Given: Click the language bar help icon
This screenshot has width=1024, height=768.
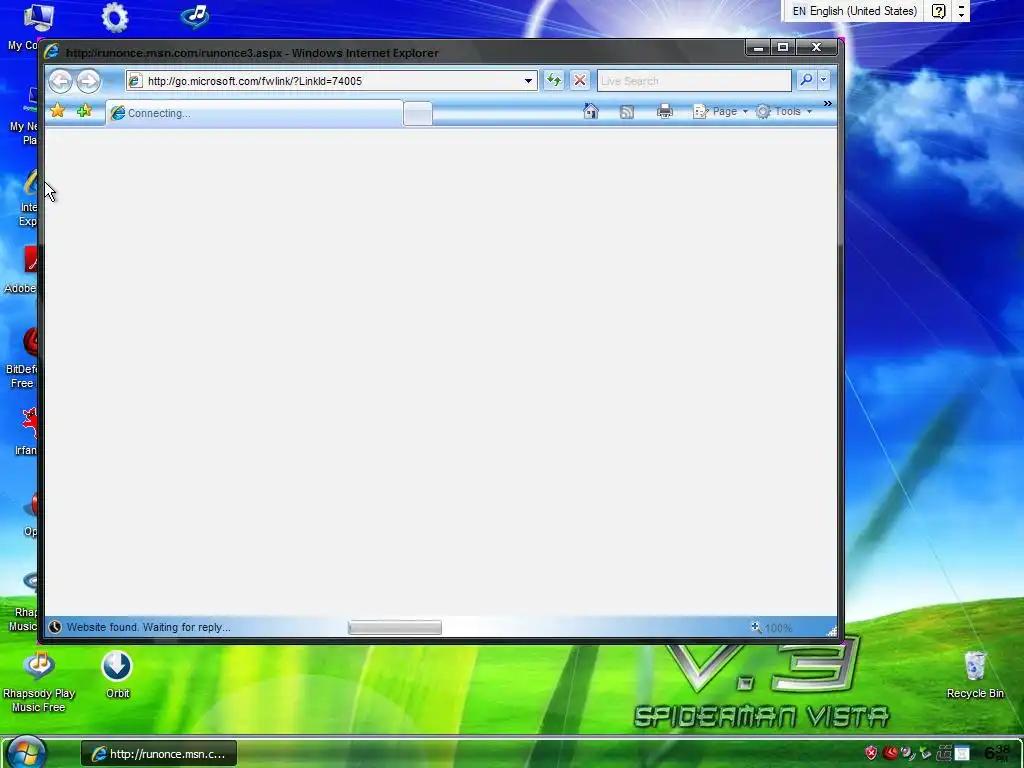Looking at the screenshot, I should point(938,11).
